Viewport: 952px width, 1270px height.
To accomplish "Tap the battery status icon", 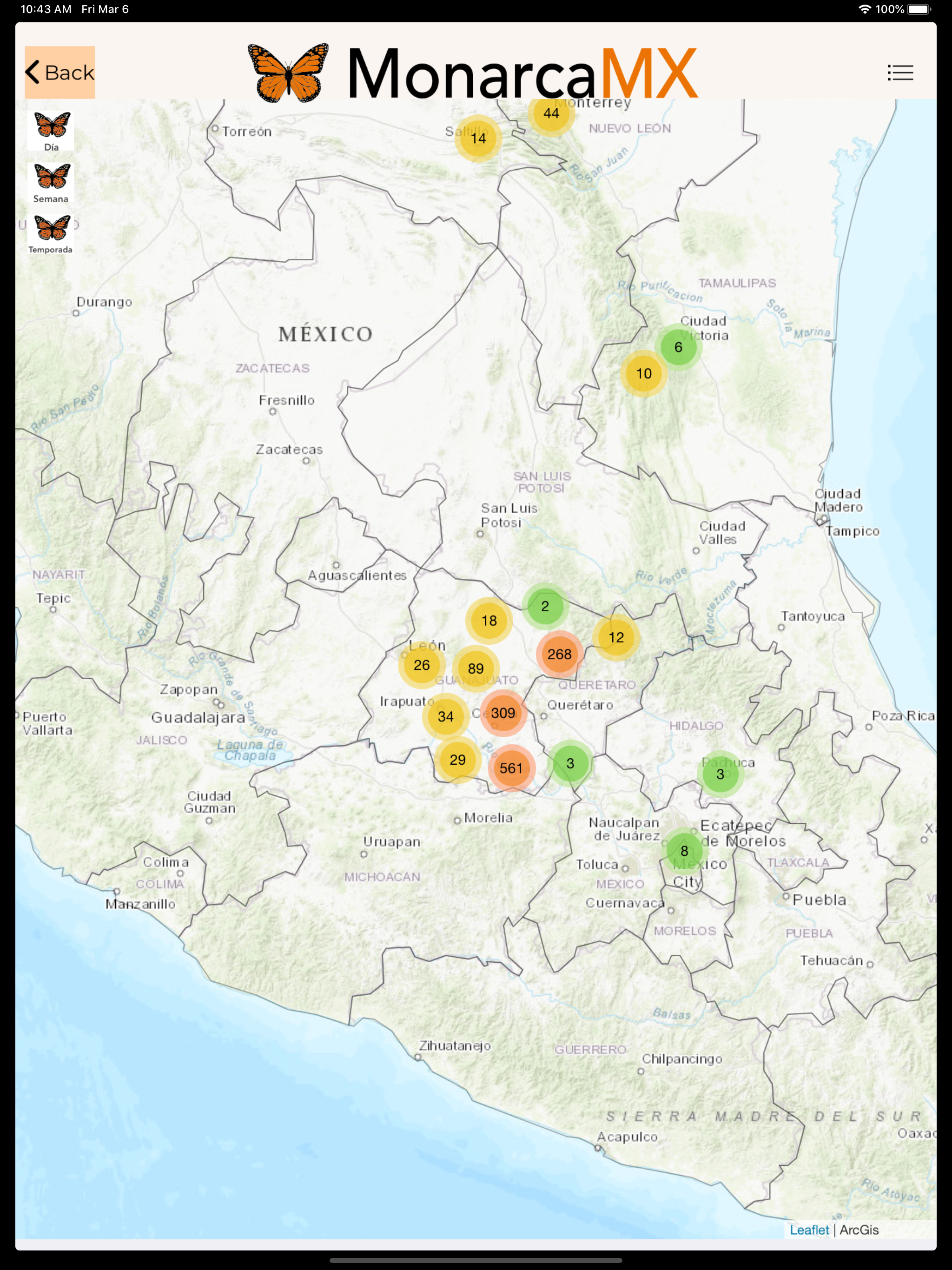I will 918,9.
